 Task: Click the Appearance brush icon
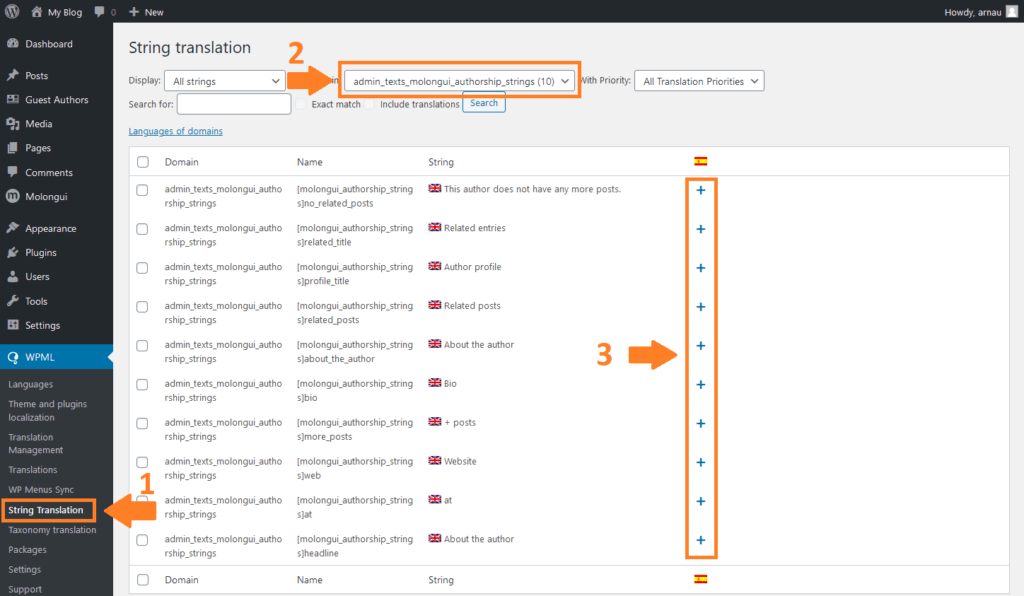12,228
